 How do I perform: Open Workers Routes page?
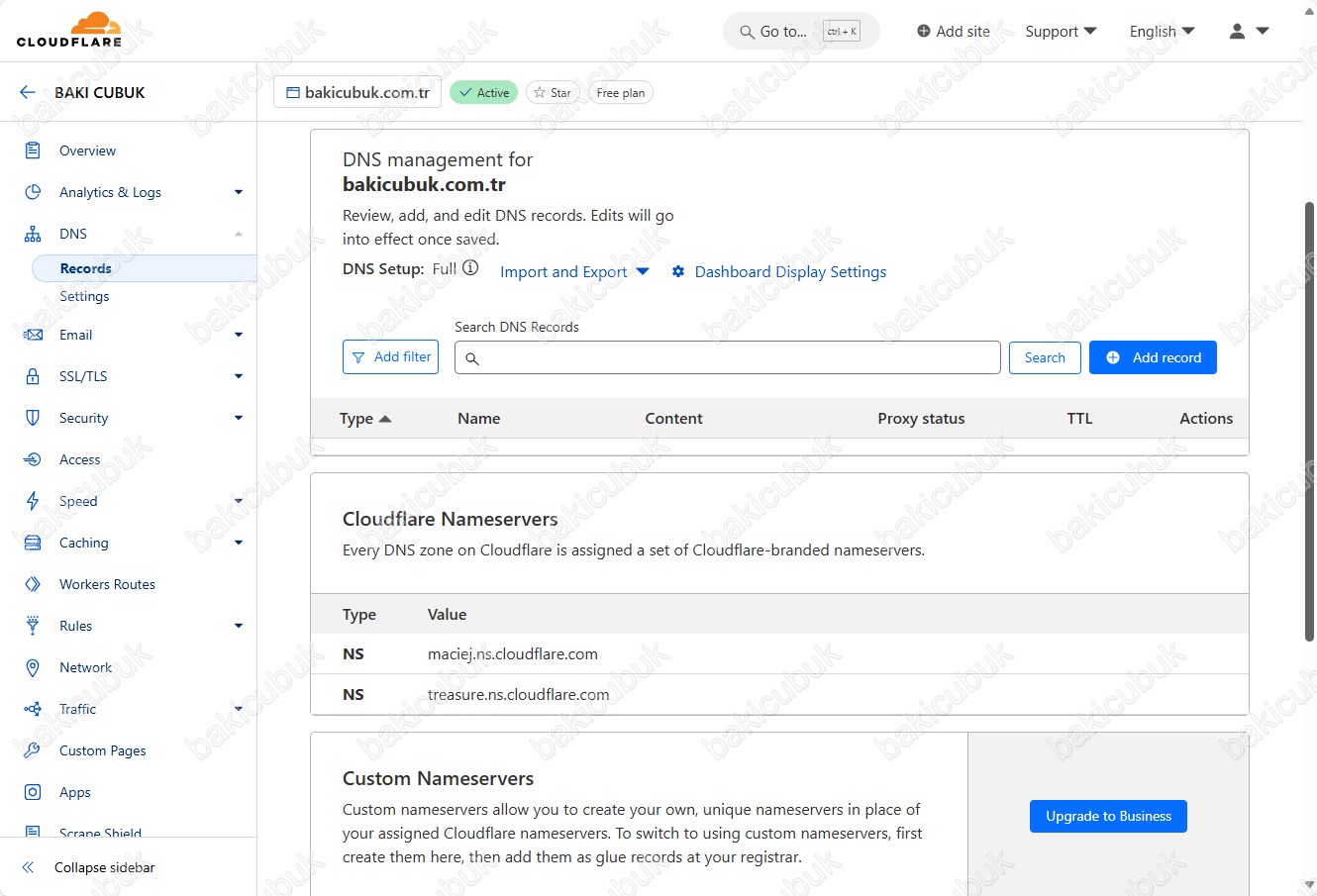107,584
